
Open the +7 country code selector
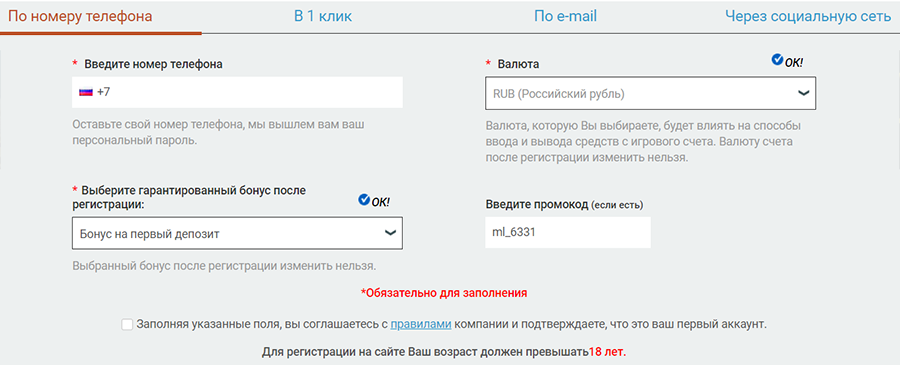coord(95,92)
